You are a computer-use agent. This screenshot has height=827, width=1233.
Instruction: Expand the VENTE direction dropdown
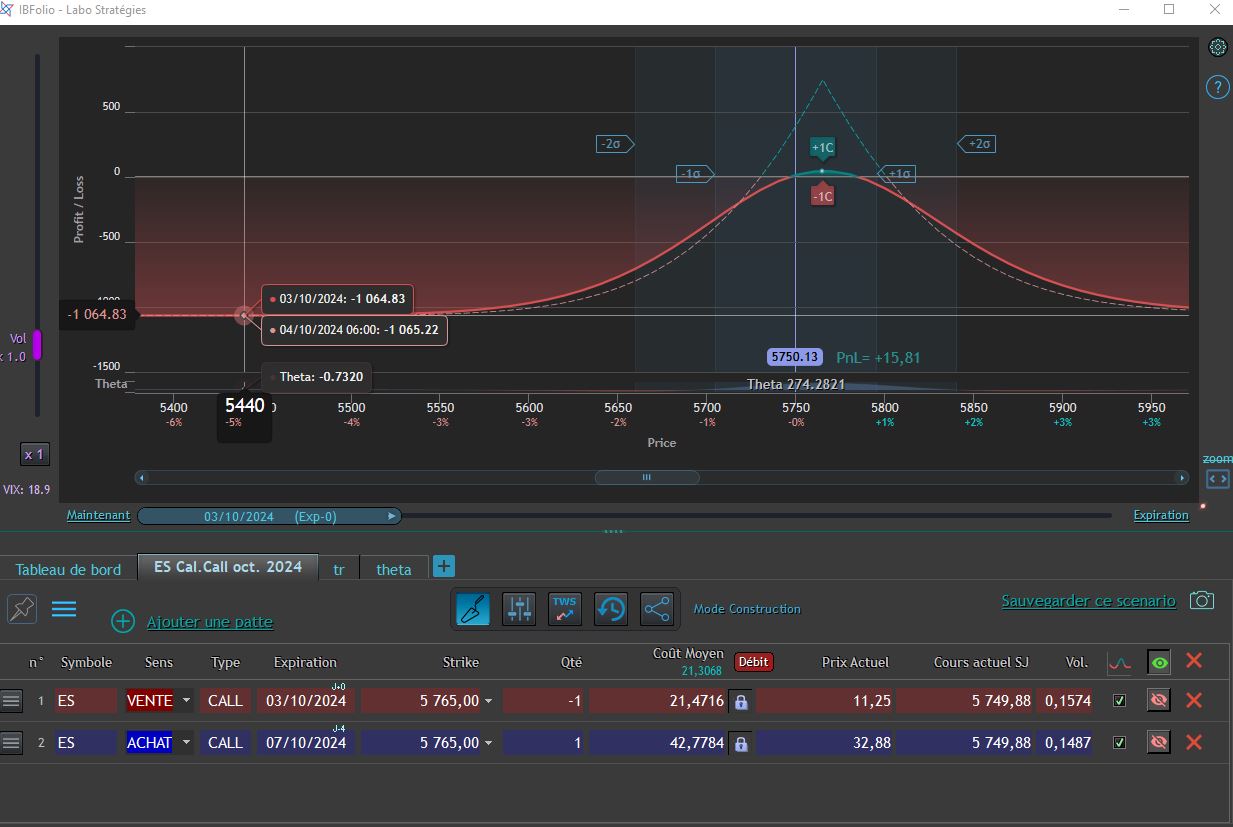tap(186, 702)
